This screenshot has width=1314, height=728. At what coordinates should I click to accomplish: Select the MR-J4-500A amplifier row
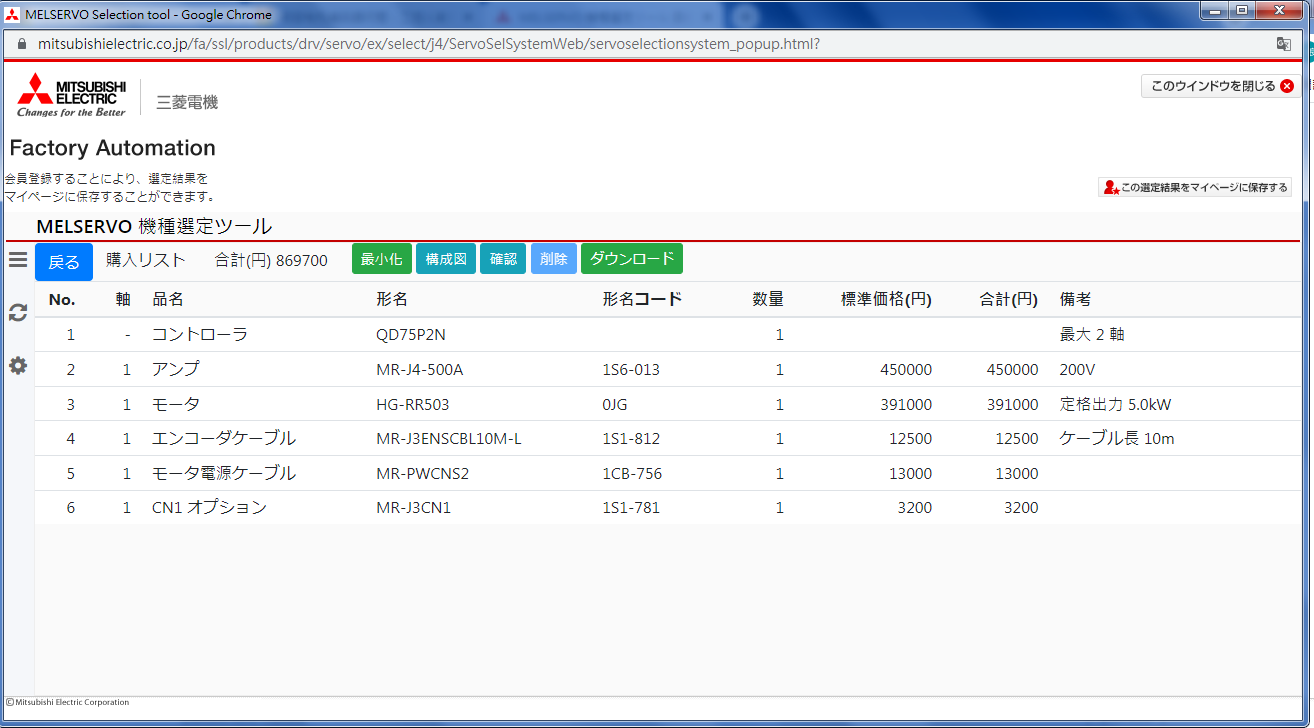tap(419, 370)
